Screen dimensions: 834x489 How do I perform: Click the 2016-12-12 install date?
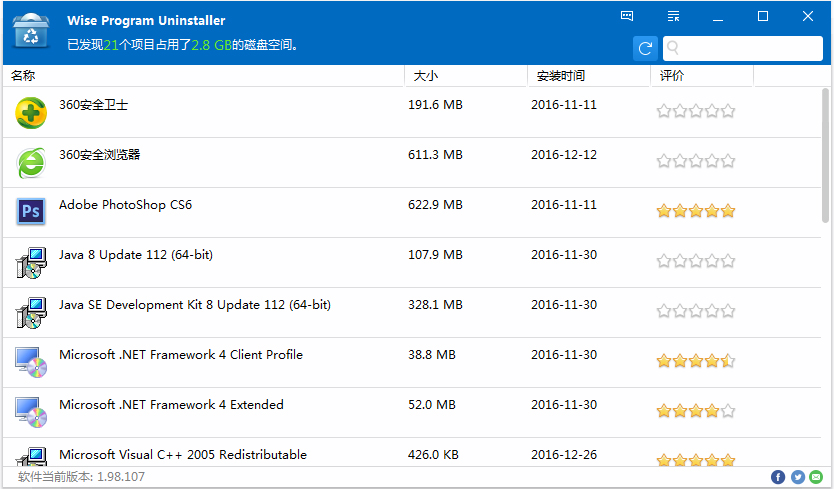tap(564, 155)
